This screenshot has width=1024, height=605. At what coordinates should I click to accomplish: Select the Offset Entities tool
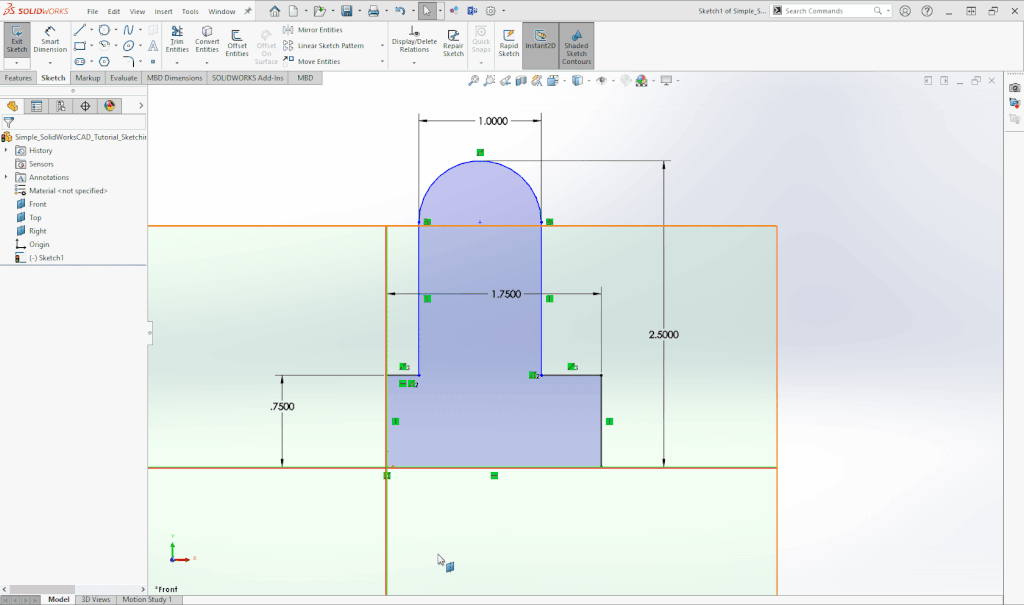(237, 40)
